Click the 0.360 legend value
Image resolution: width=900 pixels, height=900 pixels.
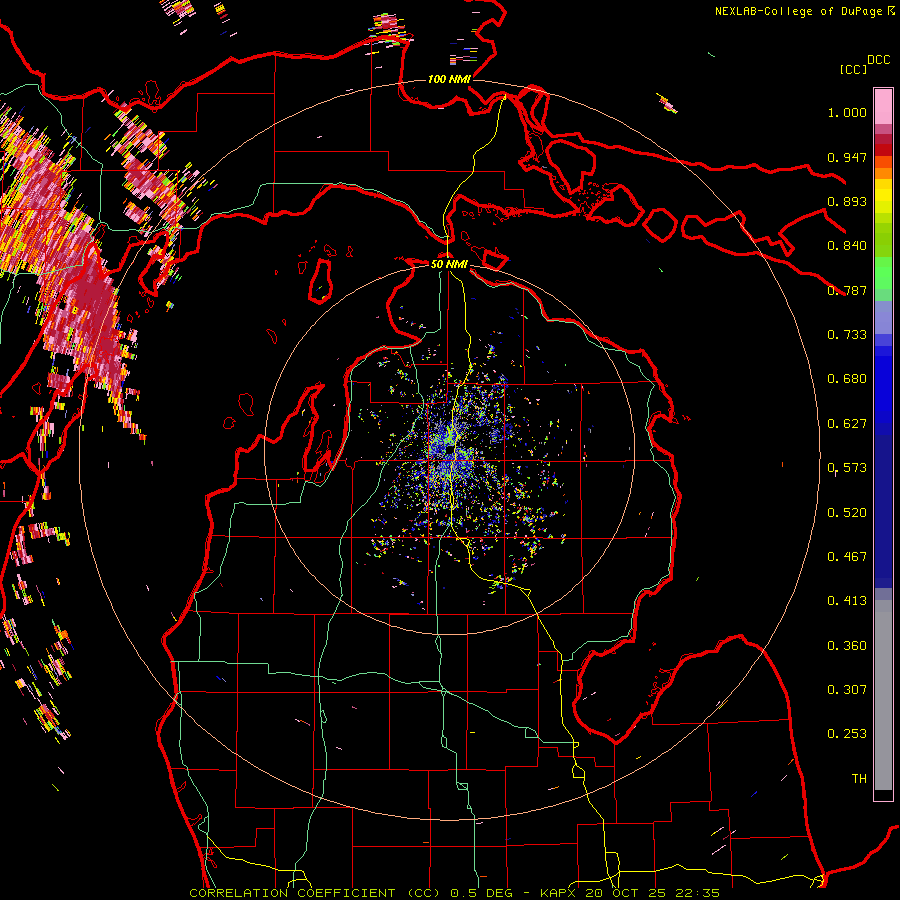click(x=847, y=646)
